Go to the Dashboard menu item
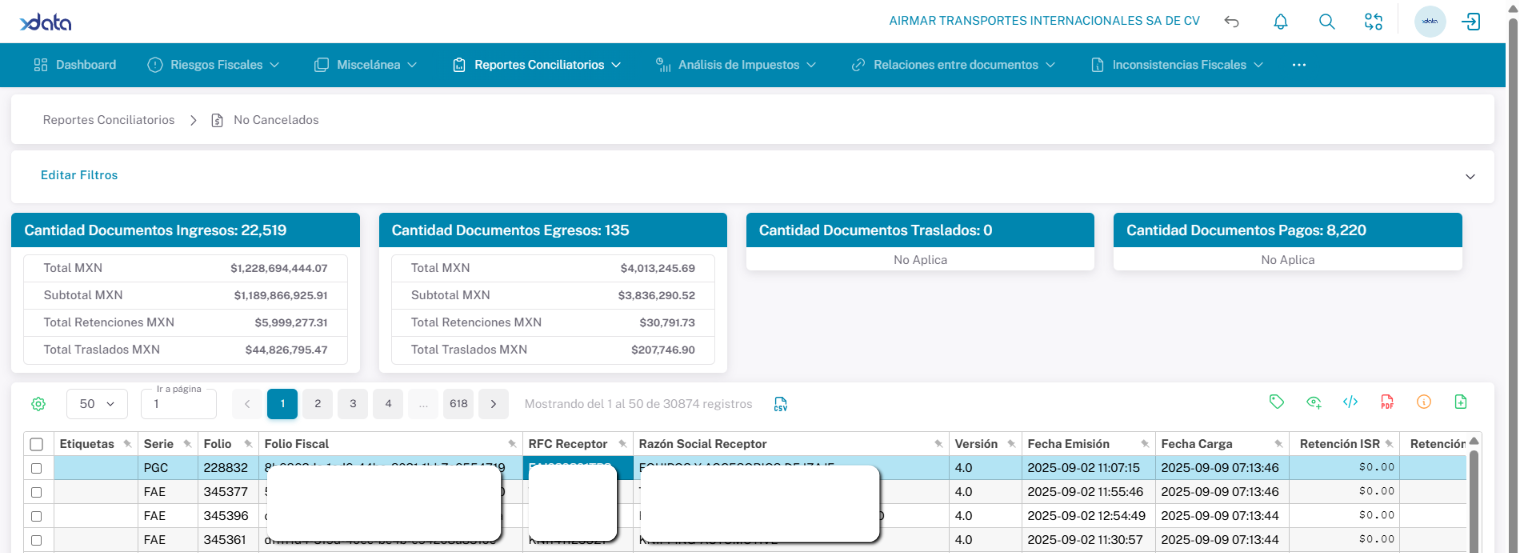Image resolution: width=1519 pixels, height=553 pixels. 75,65
